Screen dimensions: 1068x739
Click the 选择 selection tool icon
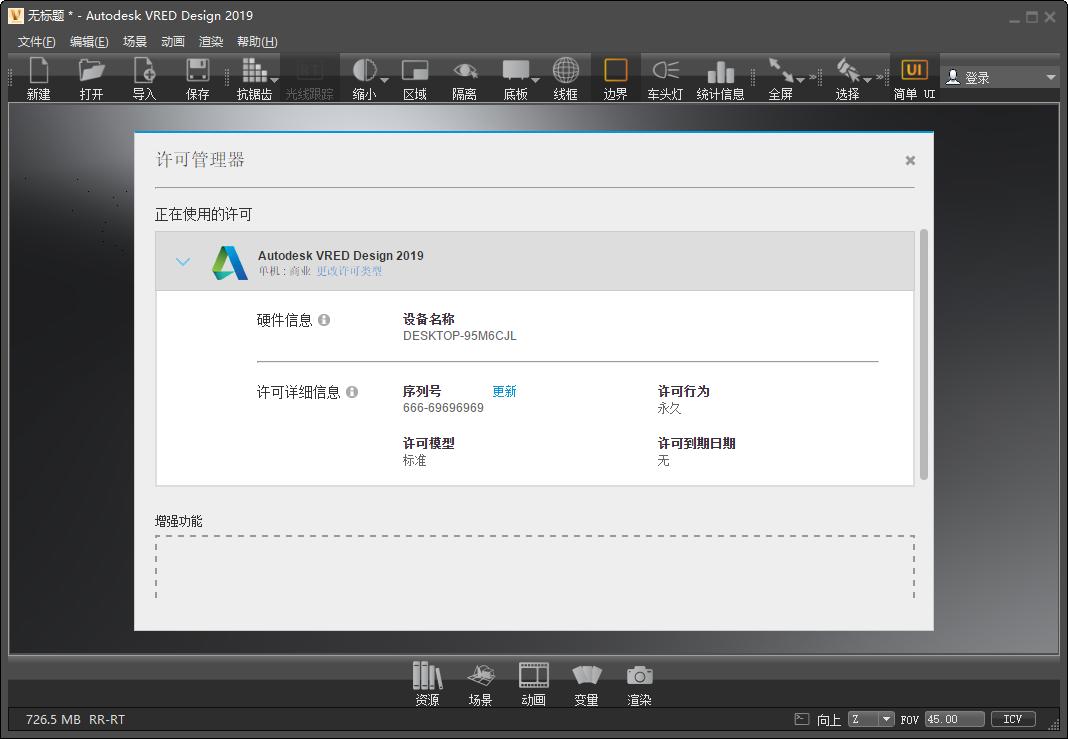coord(848,70)
